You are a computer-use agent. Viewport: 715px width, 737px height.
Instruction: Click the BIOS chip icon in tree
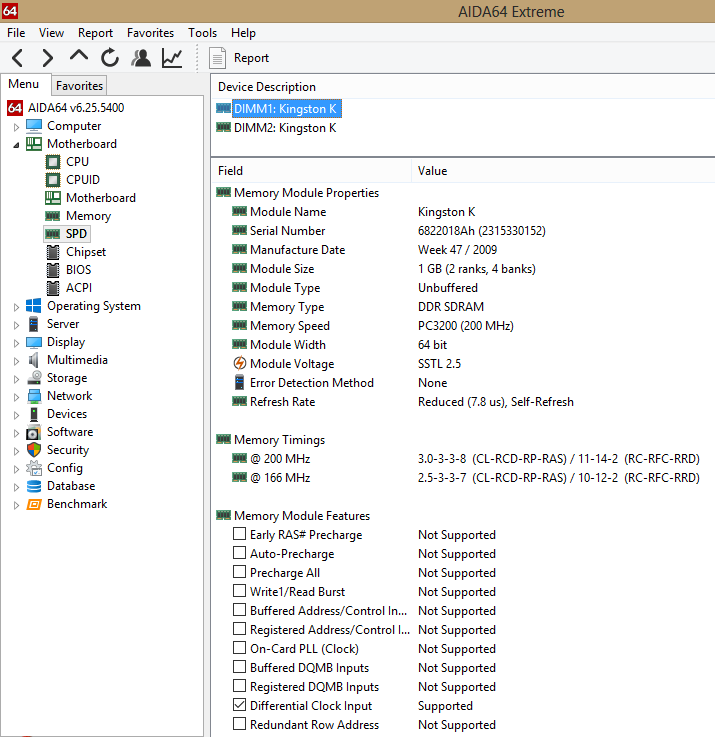[53, 270]
